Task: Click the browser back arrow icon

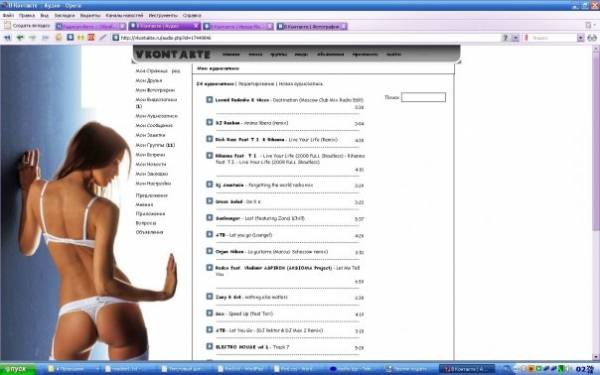Action: (20, 38)
